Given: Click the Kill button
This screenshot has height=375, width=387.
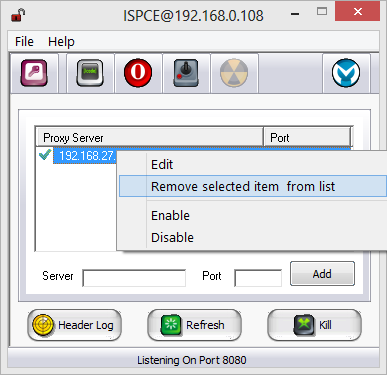Looking at the screenshot, I should tap(314, 325).
